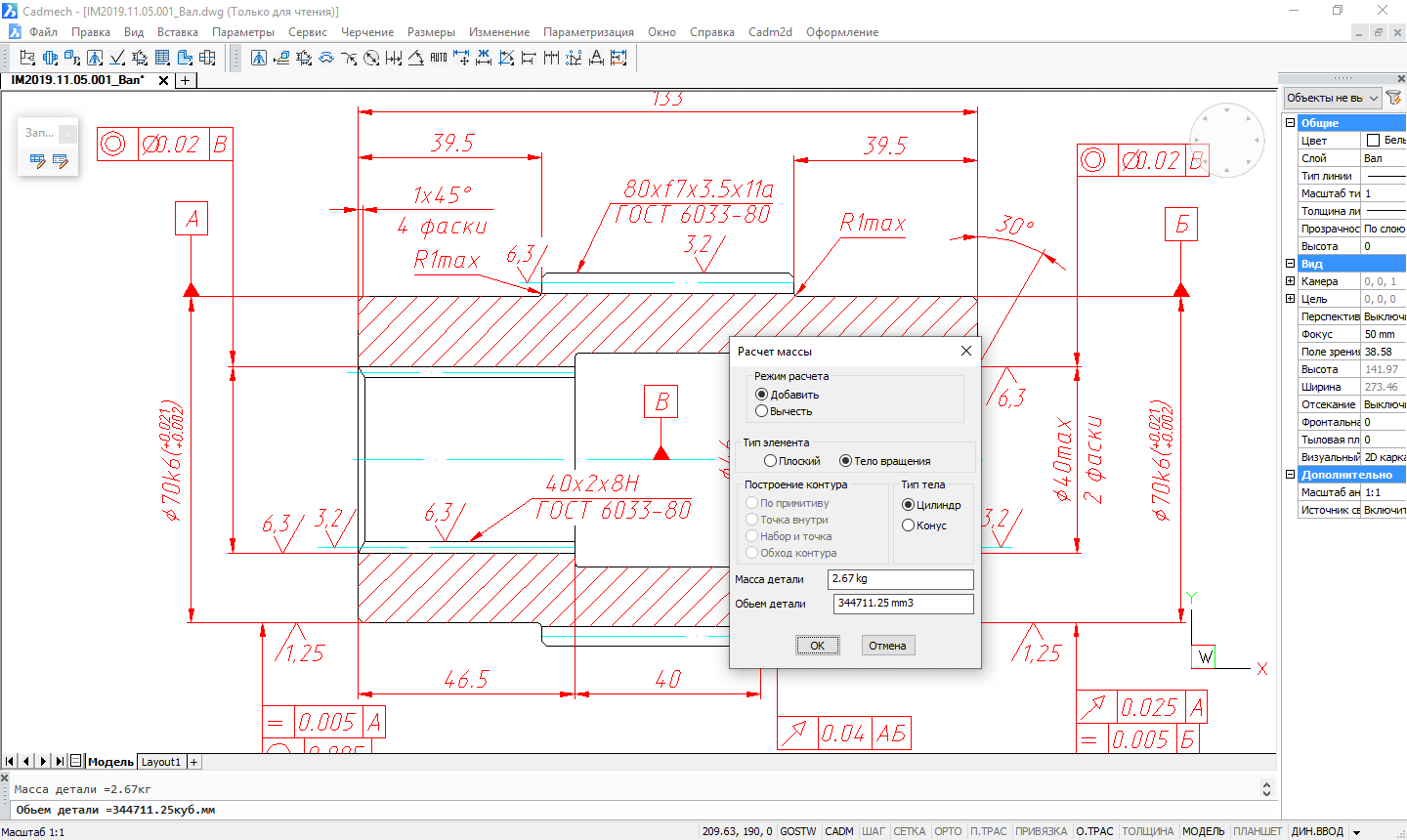Image resolution: width=1407 pixels, height=840 pixels.
Task: Click the add new layout plus icon
Action: pos(193,762)
